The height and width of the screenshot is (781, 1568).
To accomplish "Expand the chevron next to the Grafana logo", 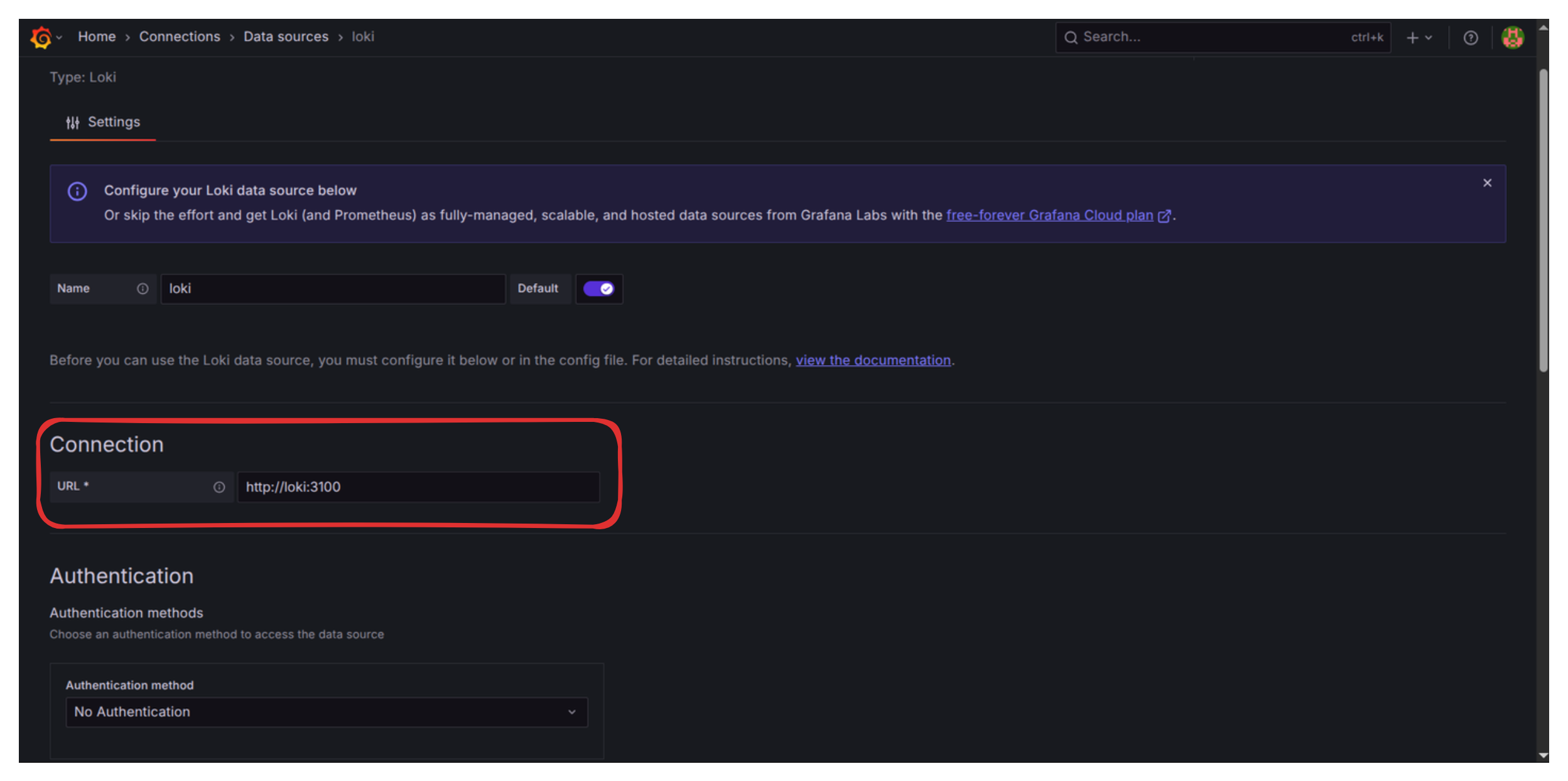I will 60,37.
